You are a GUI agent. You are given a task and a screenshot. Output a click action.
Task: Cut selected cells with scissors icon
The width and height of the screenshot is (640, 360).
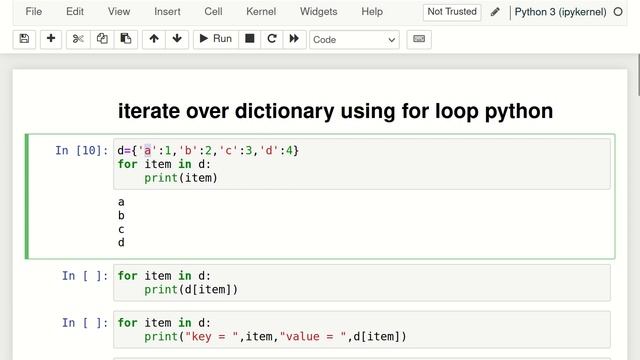[78, 39]
